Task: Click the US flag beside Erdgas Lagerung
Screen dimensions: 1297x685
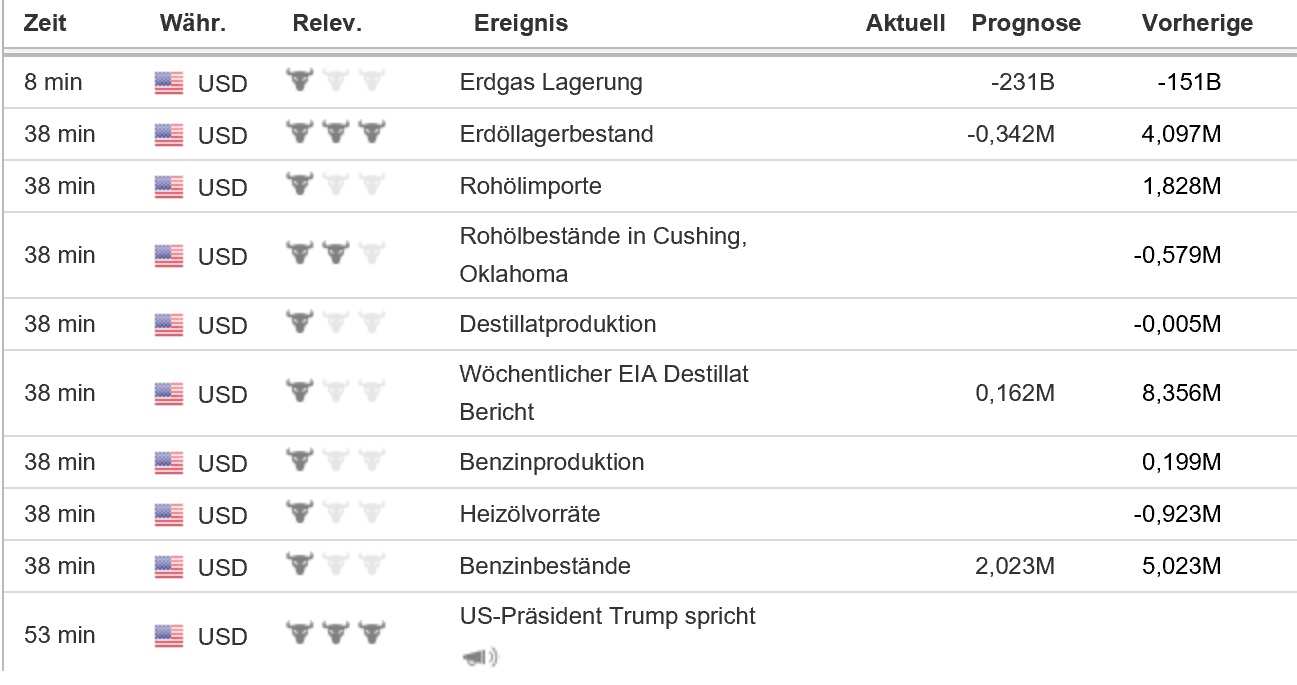Action: click(169, 83)
